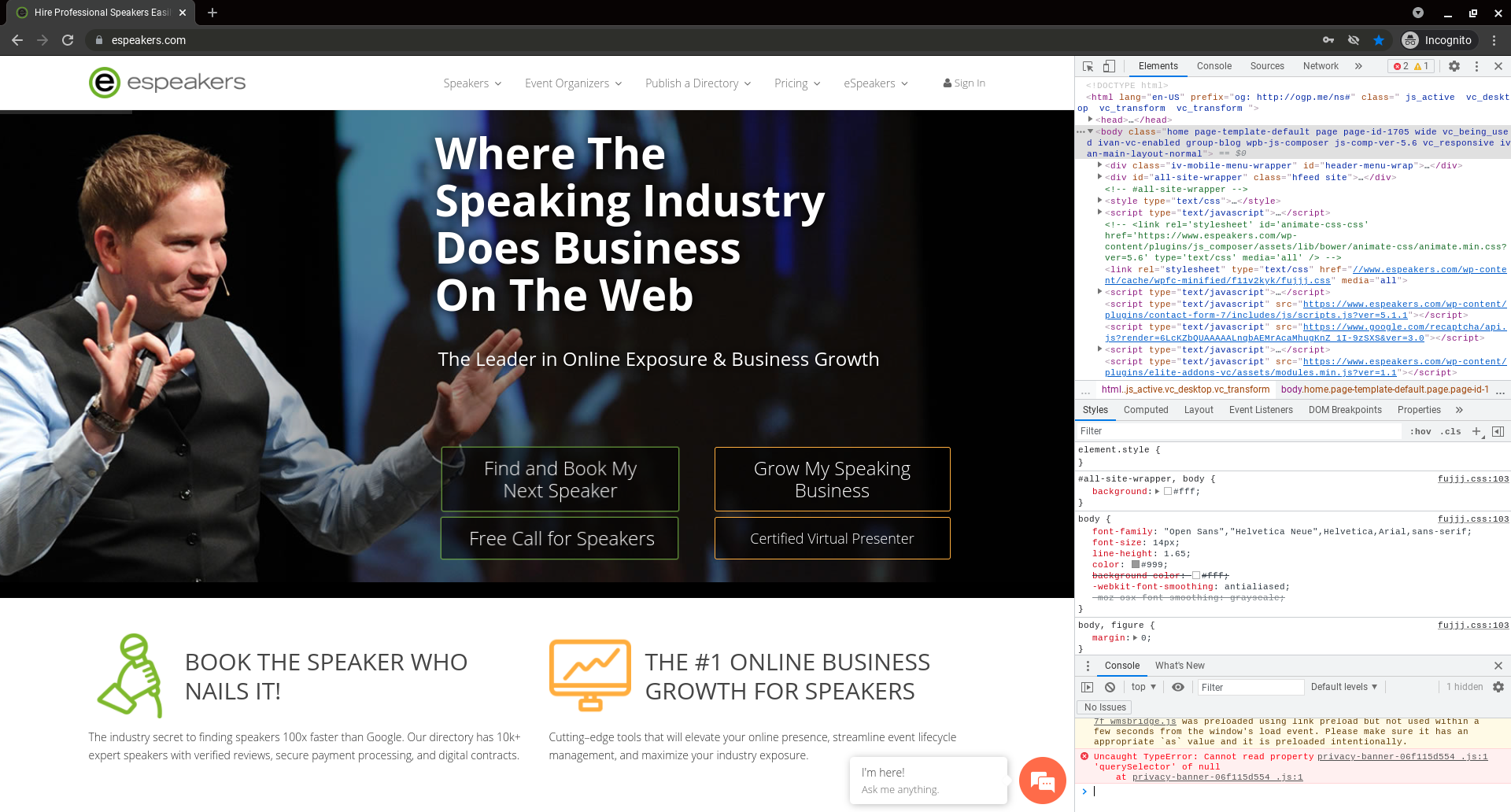Open the Pricing nav dropdown
Image resolution: width=1511 pixels, height=812 pixels.
point(797,83)
